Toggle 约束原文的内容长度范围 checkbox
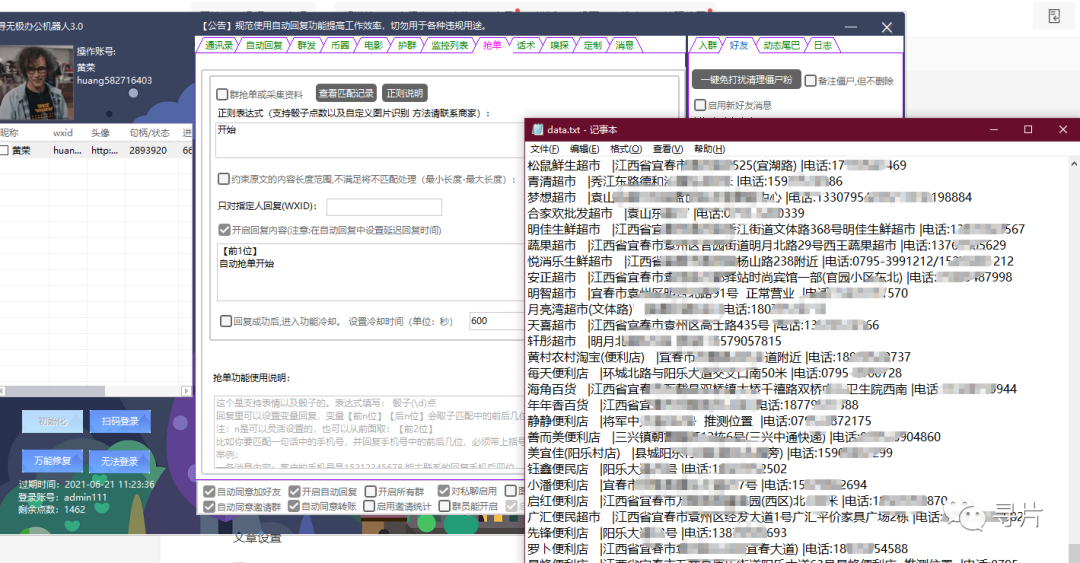1080x563 pixels. coord(224,179)
